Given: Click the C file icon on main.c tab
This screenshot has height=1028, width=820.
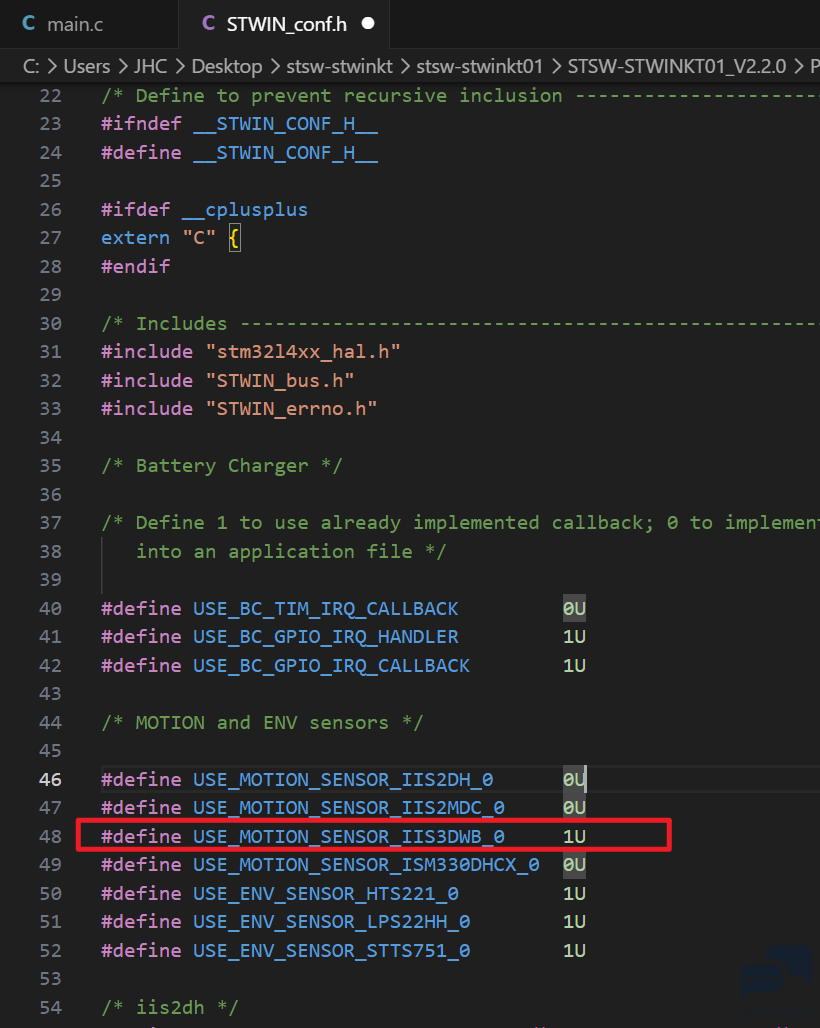Looking at the screenshot, I should [x=28, y=23].
